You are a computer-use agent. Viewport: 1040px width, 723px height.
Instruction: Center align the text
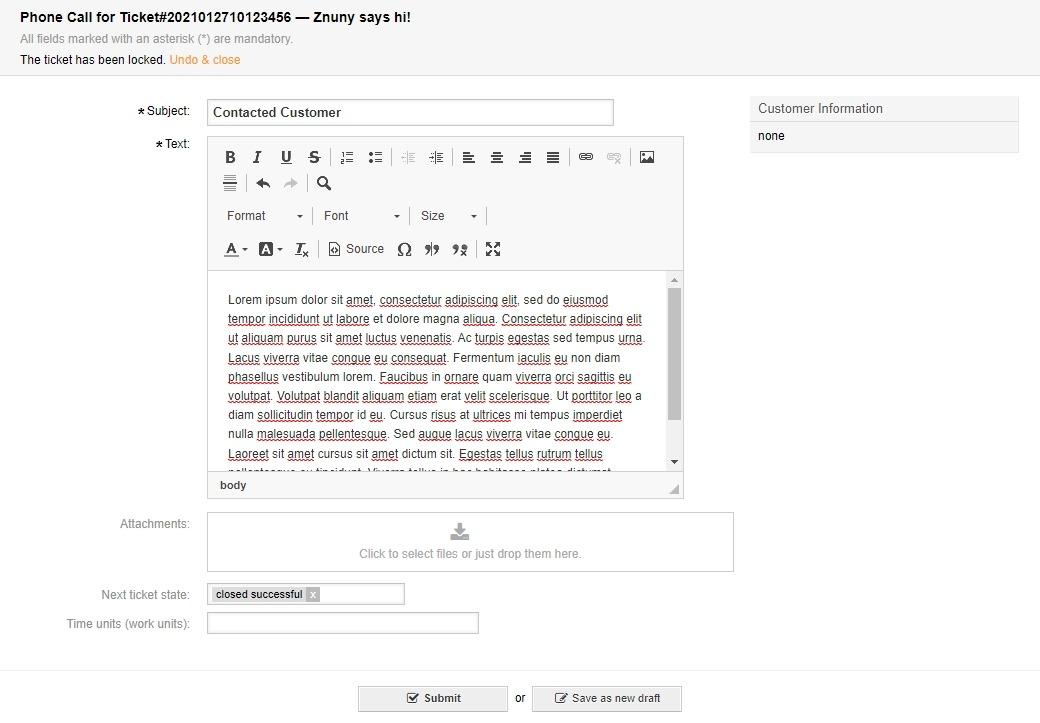(497, 157)
